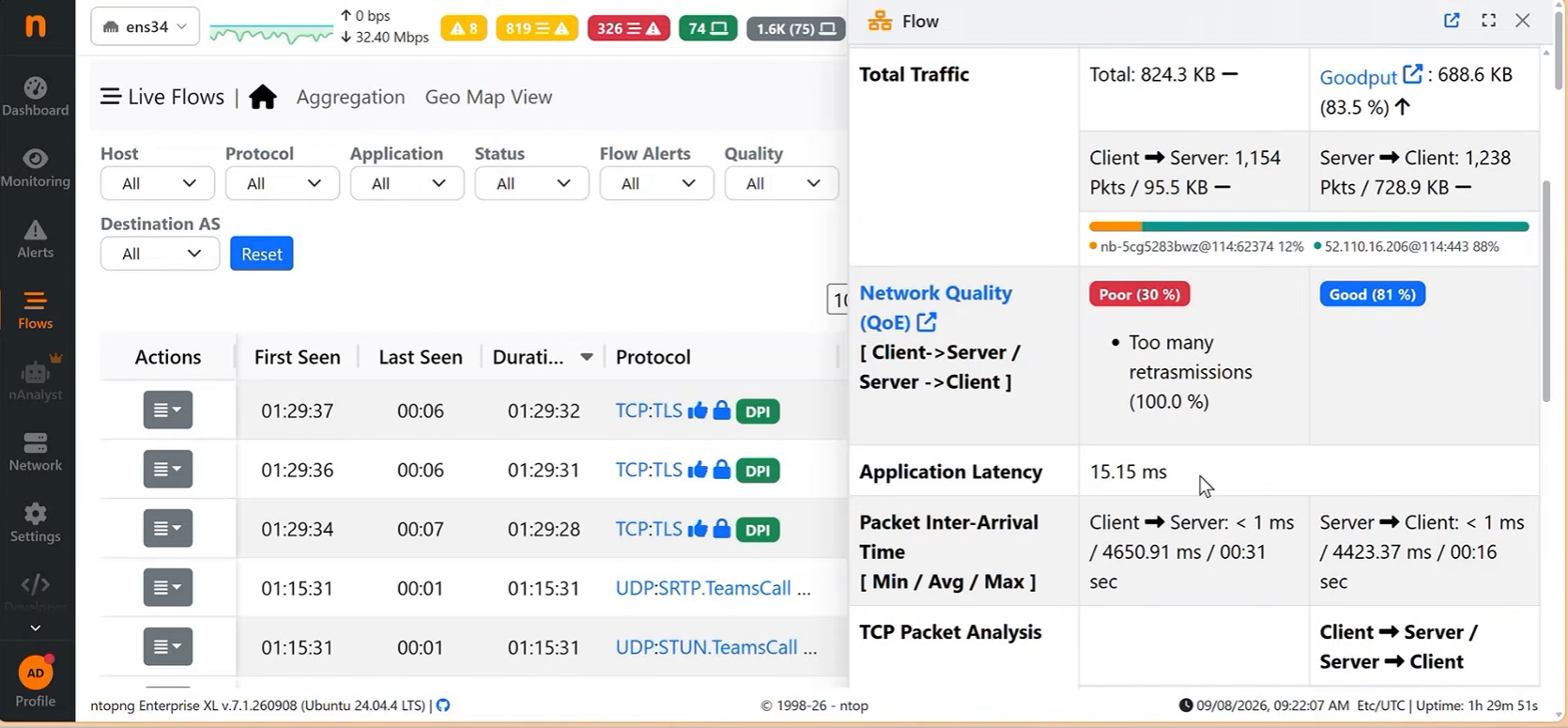
Task: Expand more sidebar items with the chevron
Action: pyautogui.click(x=36, y=627)
